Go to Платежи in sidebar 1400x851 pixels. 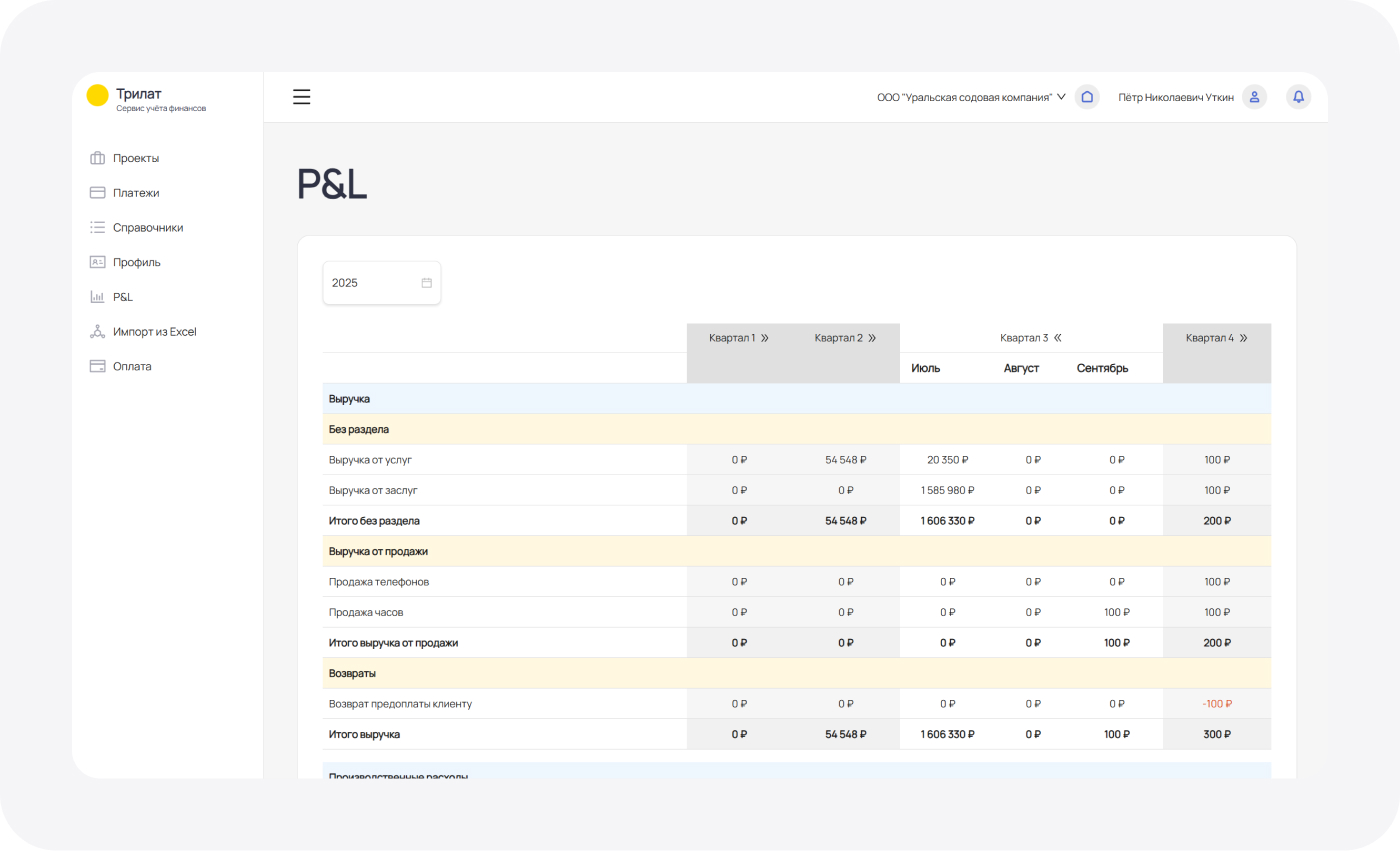click(136, 193)
